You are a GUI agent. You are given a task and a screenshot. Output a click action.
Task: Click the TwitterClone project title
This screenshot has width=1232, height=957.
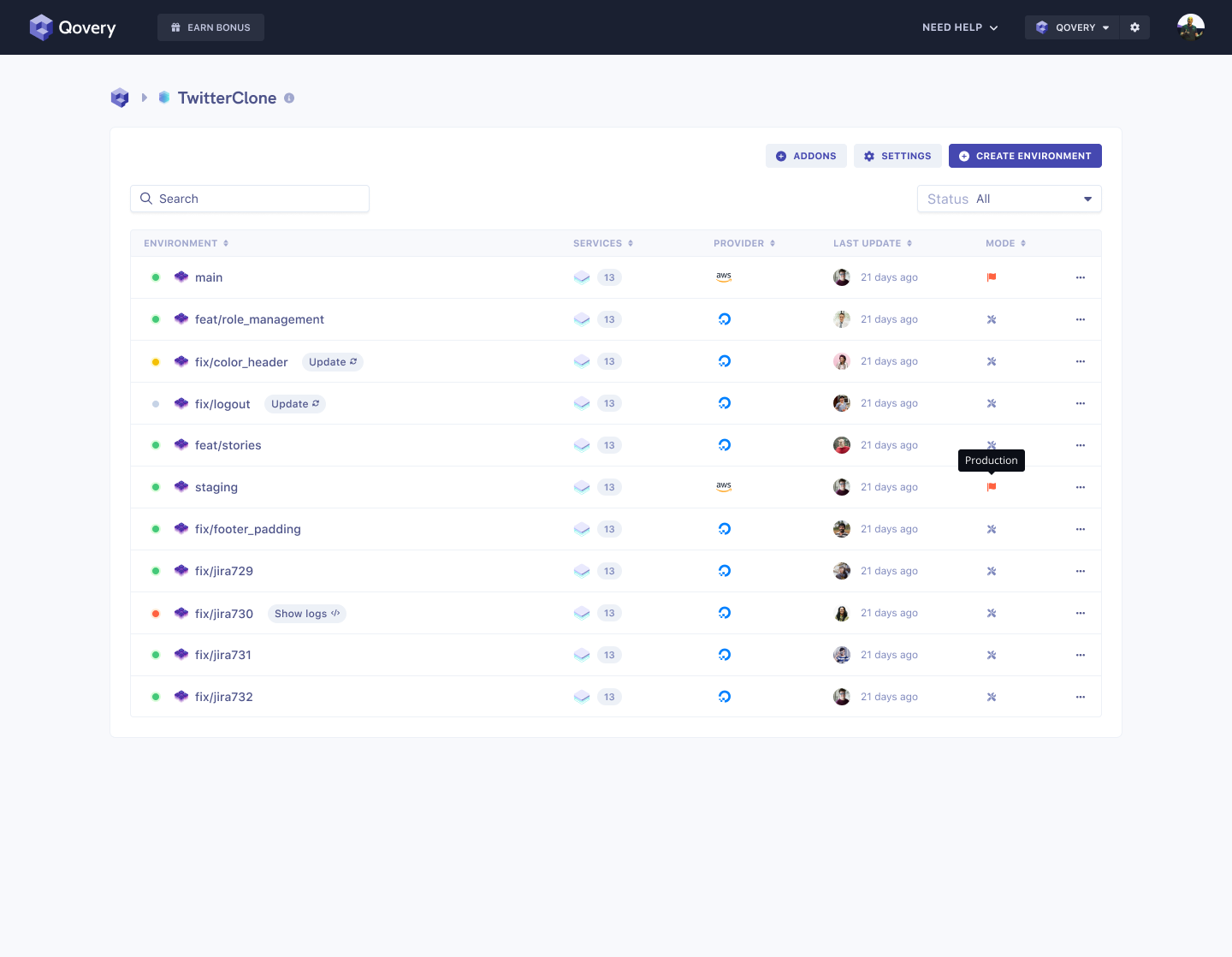pos(227,98)
